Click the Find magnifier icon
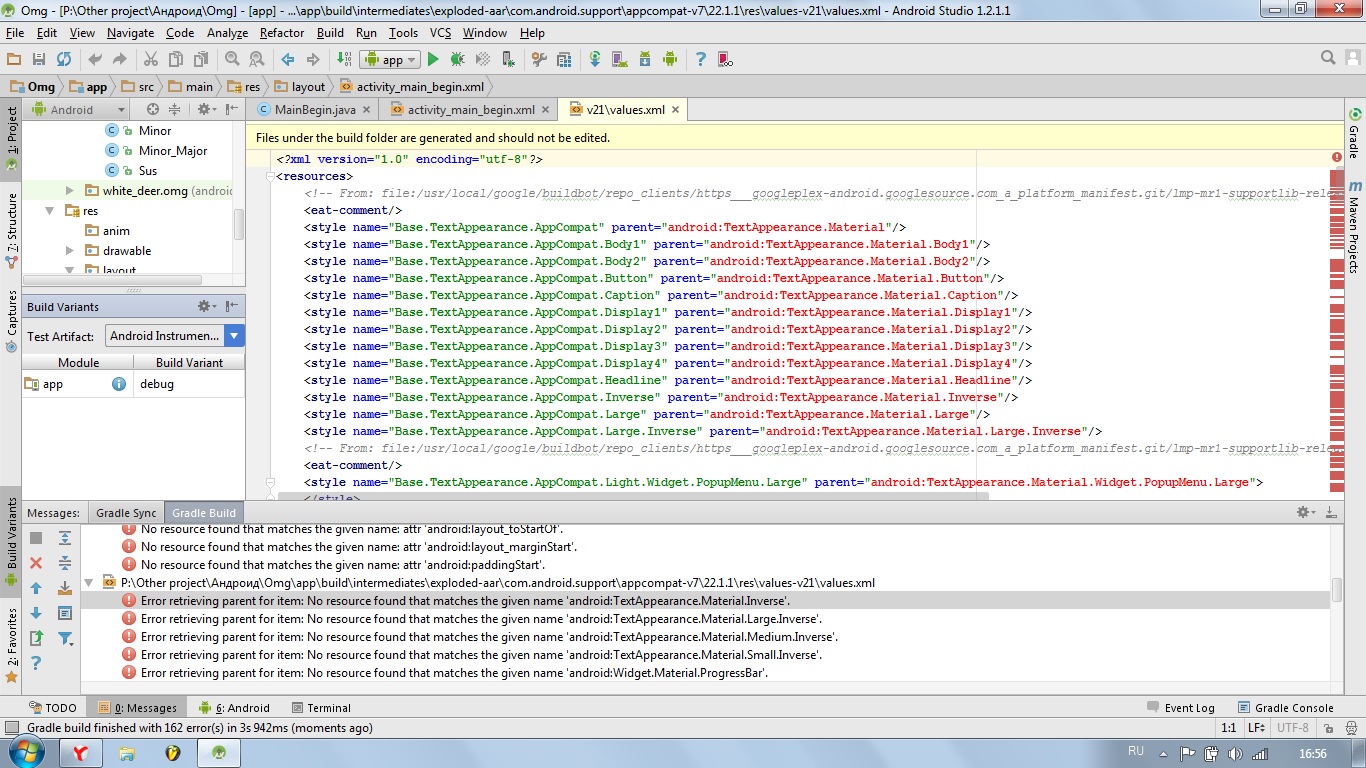This screenshot has height=768, width=1366. 232,59
